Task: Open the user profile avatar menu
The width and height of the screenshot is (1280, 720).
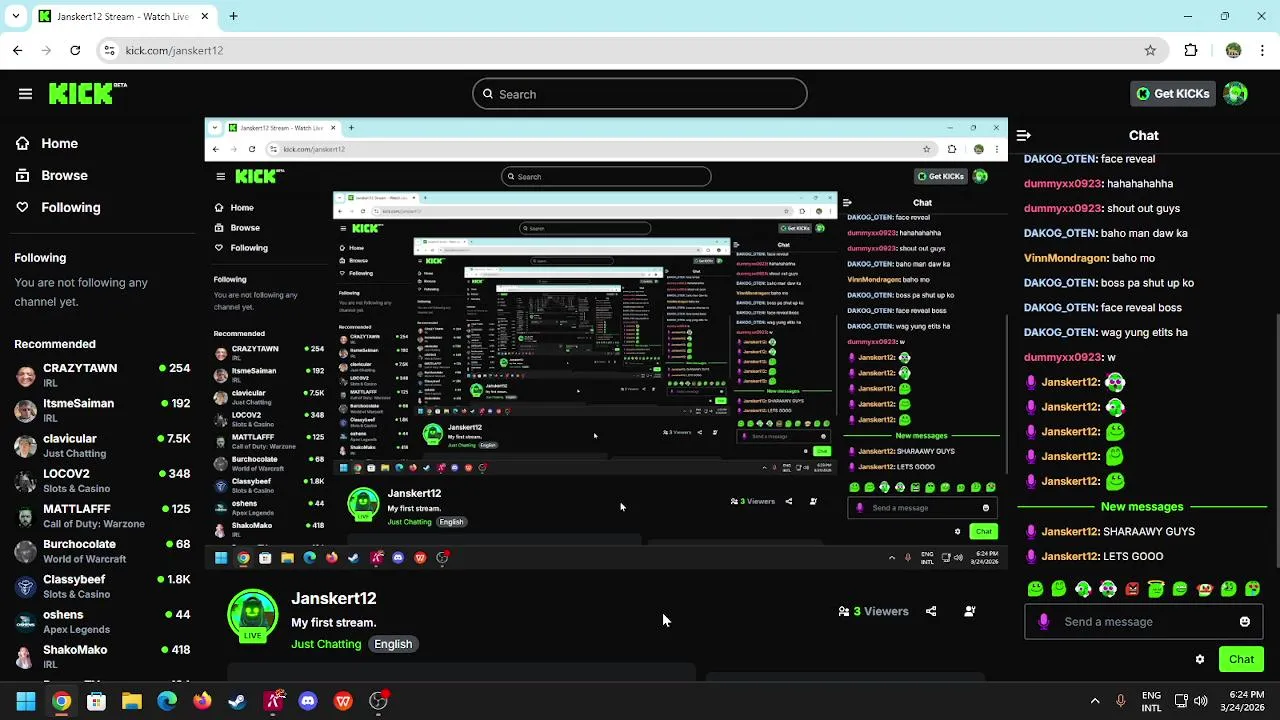Action: [x=1236, y=94]
